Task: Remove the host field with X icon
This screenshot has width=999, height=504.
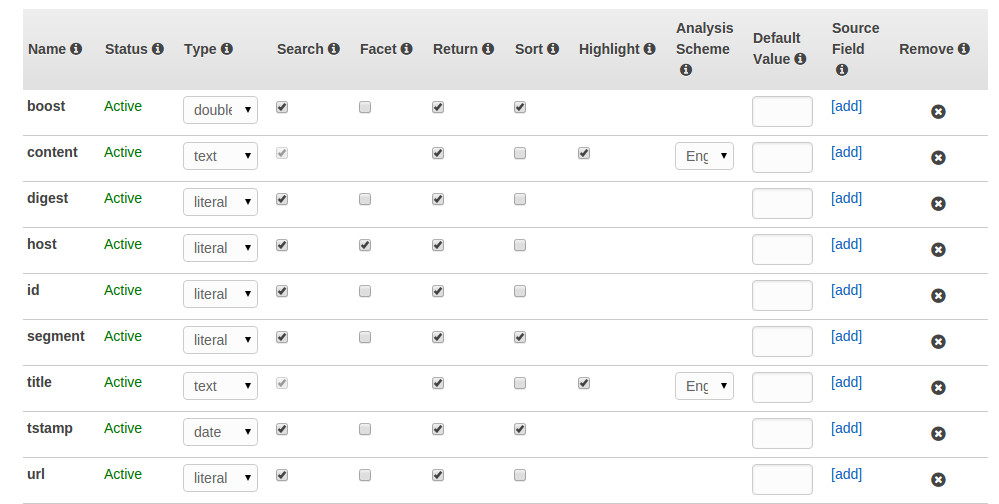Action: click(x=938, y=250)
